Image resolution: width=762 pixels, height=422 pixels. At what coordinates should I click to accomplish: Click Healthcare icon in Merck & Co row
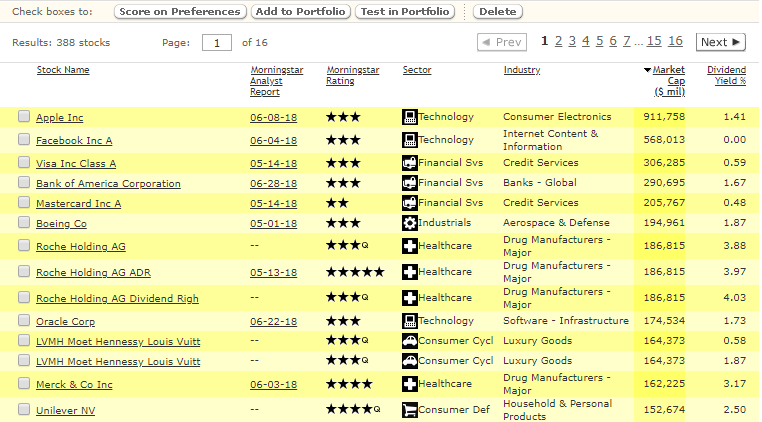[410, 384]
